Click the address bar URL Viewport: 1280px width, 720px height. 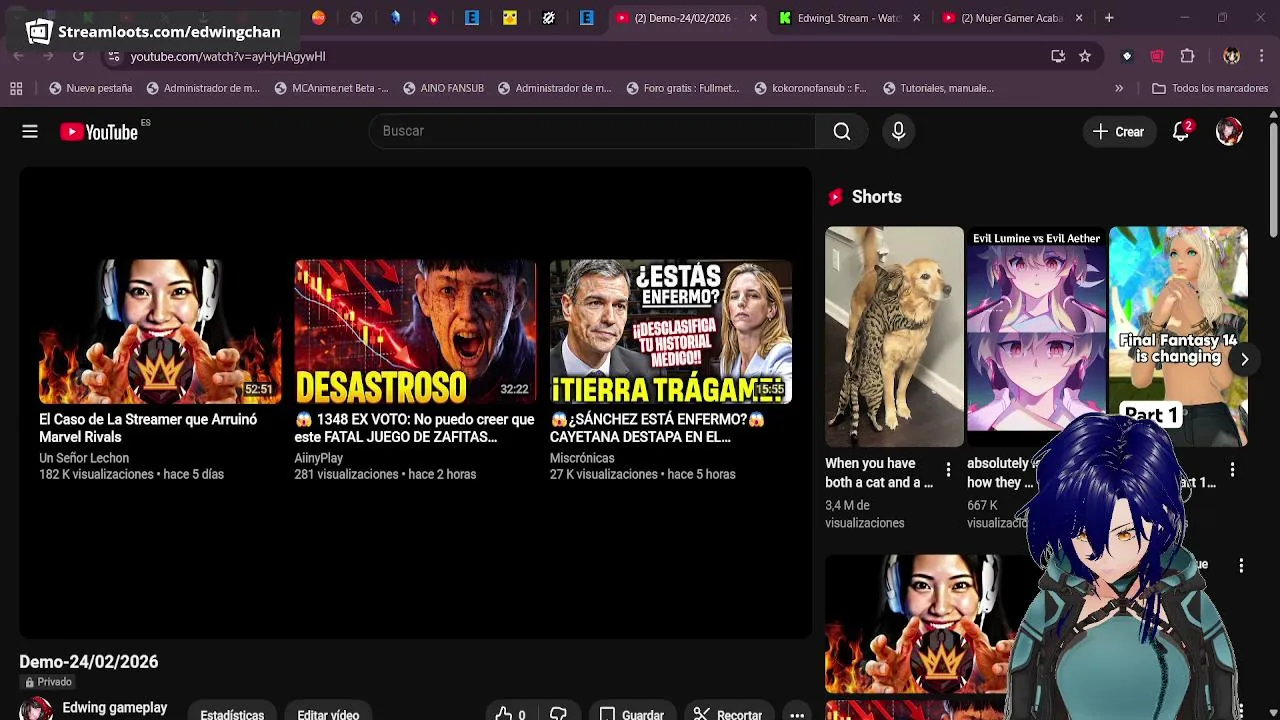(x=227, y=57)
